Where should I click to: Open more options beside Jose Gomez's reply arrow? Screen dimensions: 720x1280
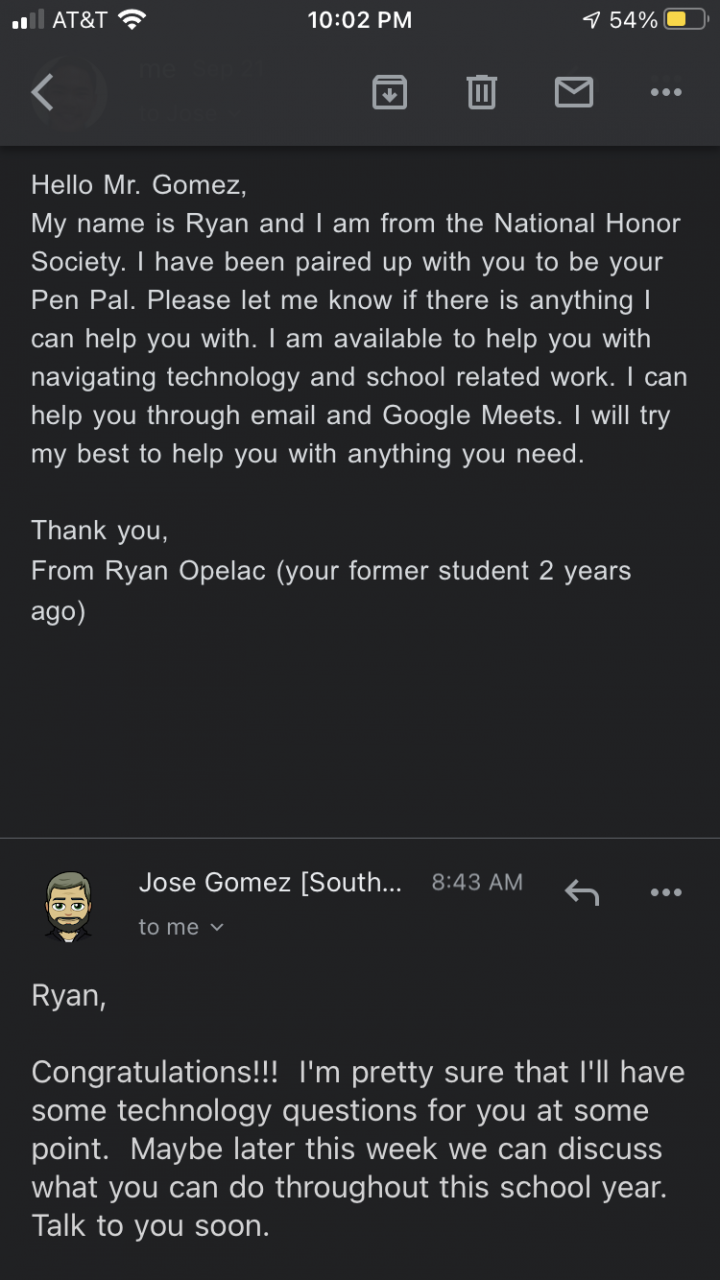click(x=665, y=892)
